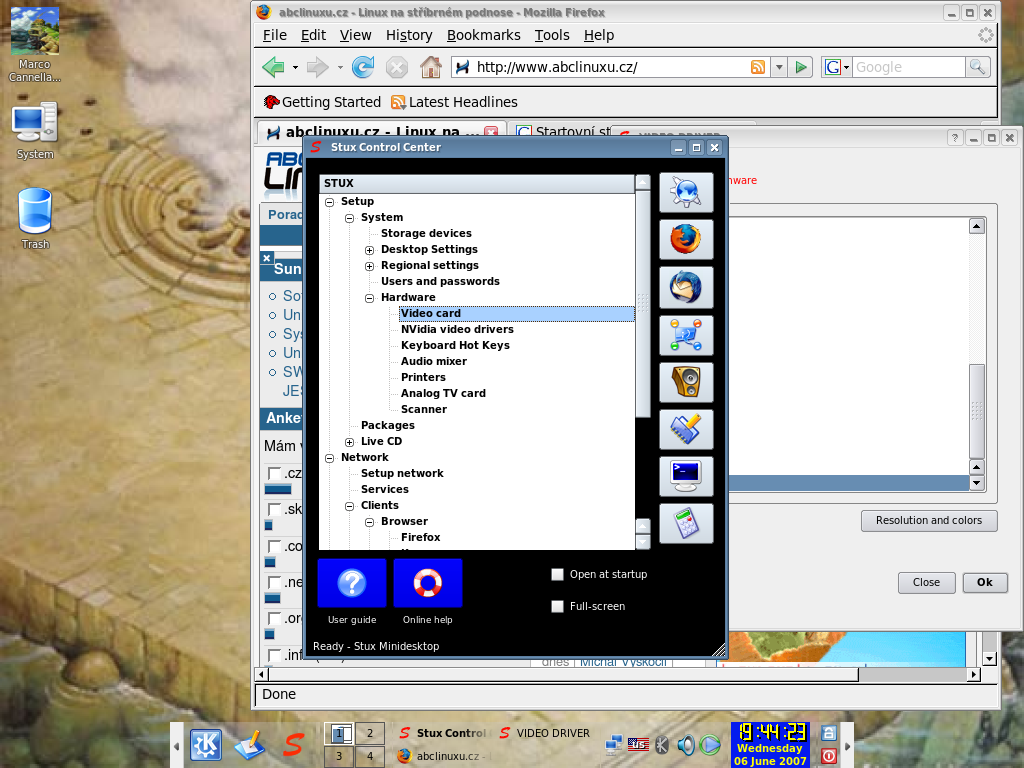Image resolution: width=1024 pixels, height=768 pixels.
Task: Click the Firefox forward arrow button
Action: 317,67
